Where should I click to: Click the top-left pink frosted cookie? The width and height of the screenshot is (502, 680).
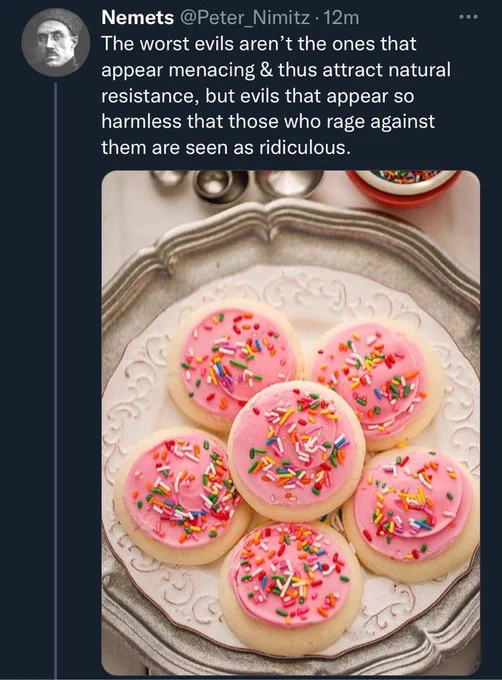[x=235, y=364]
